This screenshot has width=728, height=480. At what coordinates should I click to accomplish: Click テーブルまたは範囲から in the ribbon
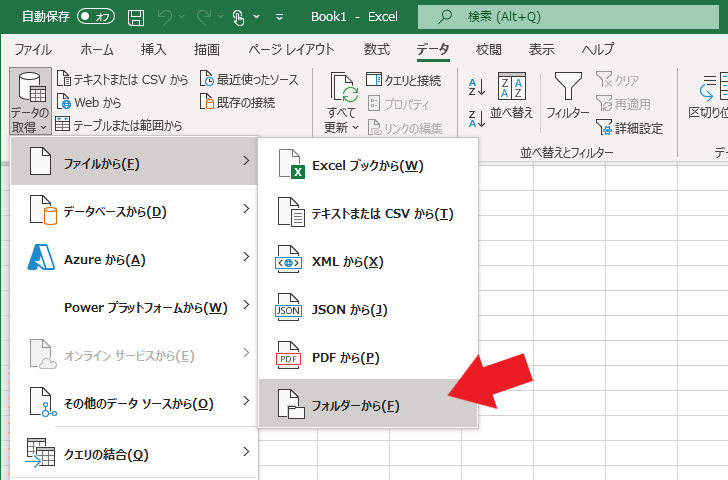click(119, 125)
